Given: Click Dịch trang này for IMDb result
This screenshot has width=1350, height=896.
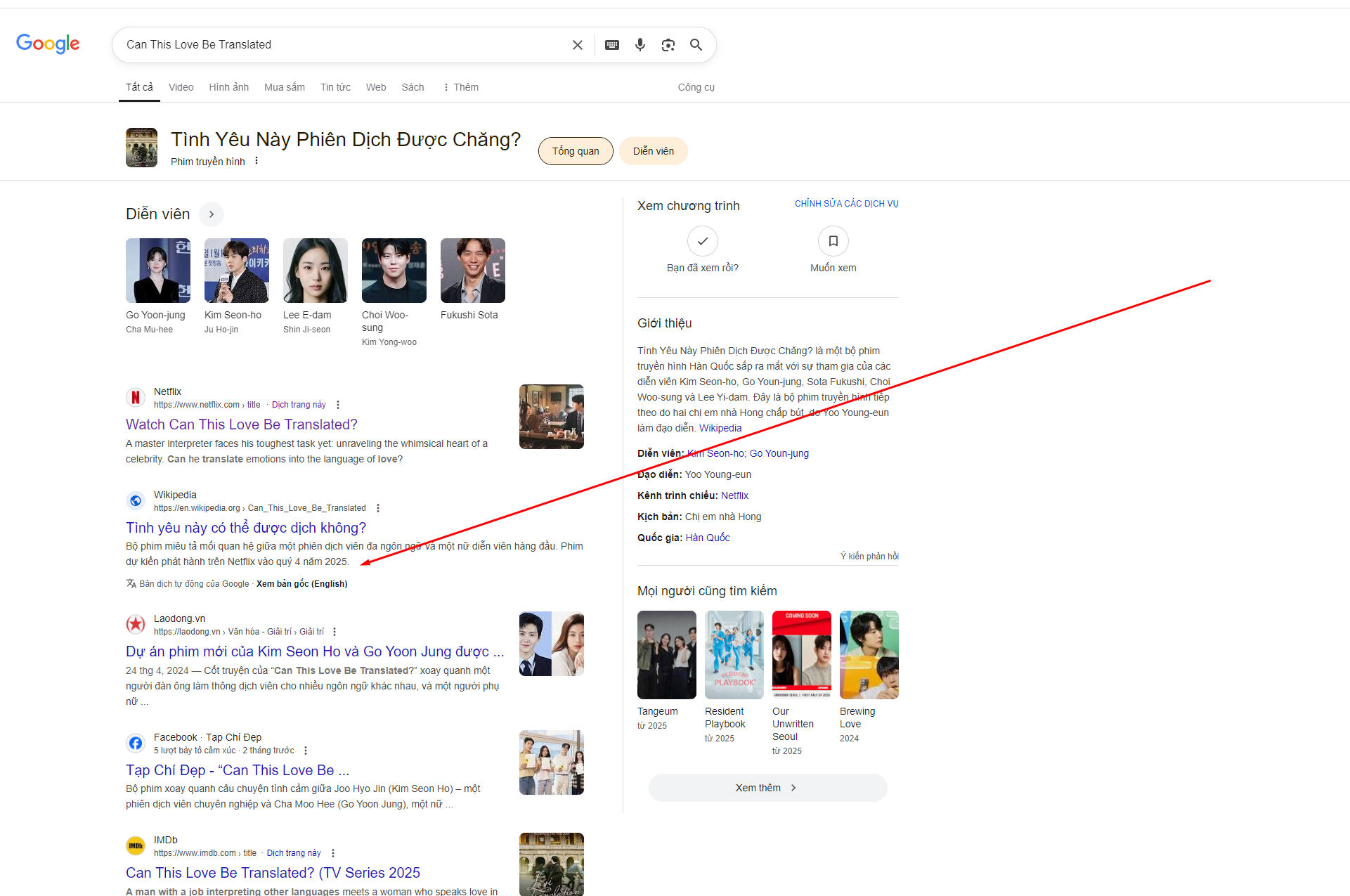Looking at the screenshot, I should click(x=294, y=853).
